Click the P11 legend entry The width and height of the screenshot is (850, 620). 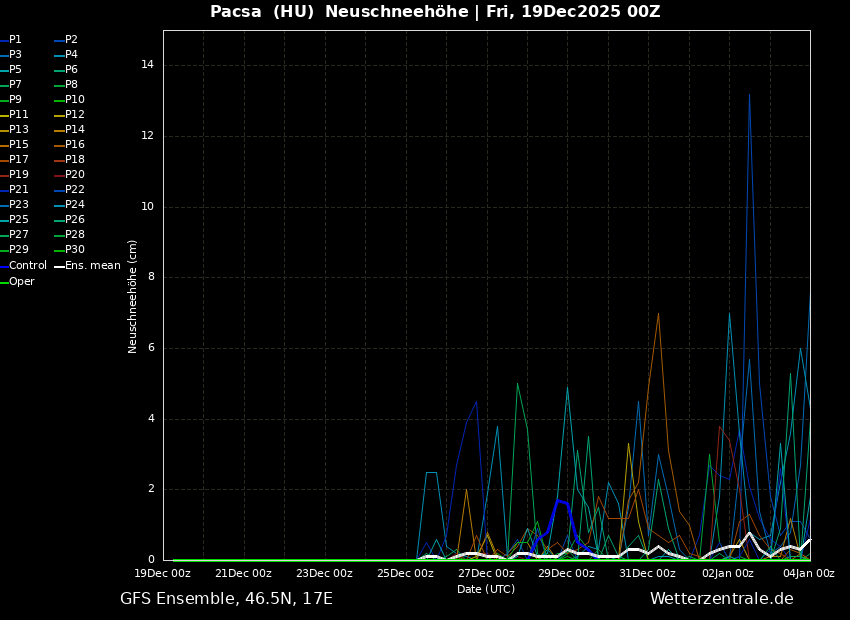coord(18,115)
